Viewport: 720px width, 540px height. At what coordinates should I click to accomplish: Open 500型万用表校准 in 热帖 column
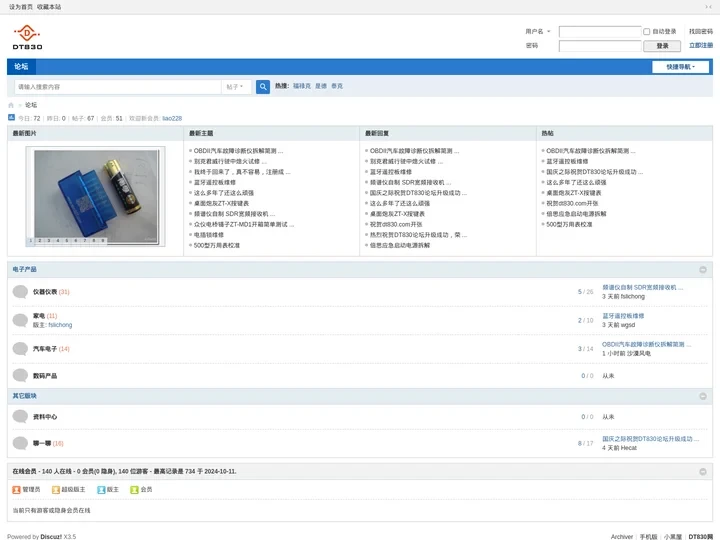pyautogui.click(x=569, y=224)
